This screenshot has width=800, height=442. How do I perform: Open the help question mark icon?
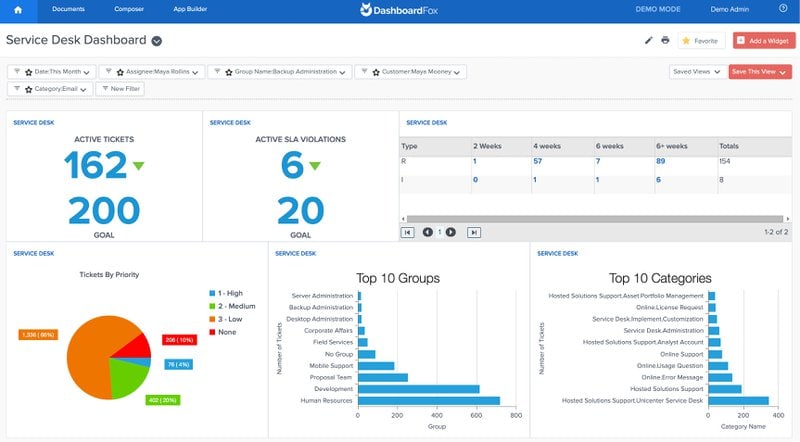tap(782, 9)
